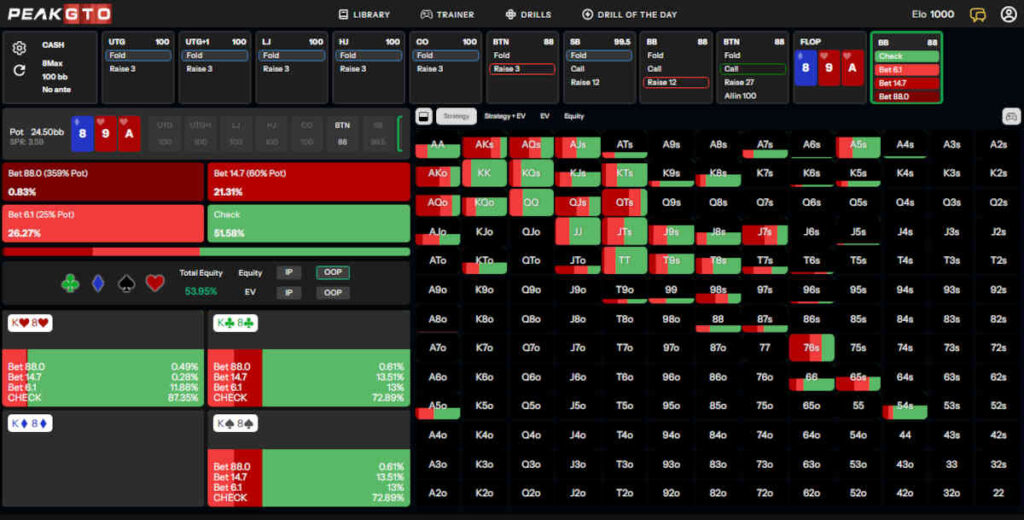This screenshot has width=1024, height=520.
Task: Click the reset refresh arrow icon
Action: tap(19, 70)
